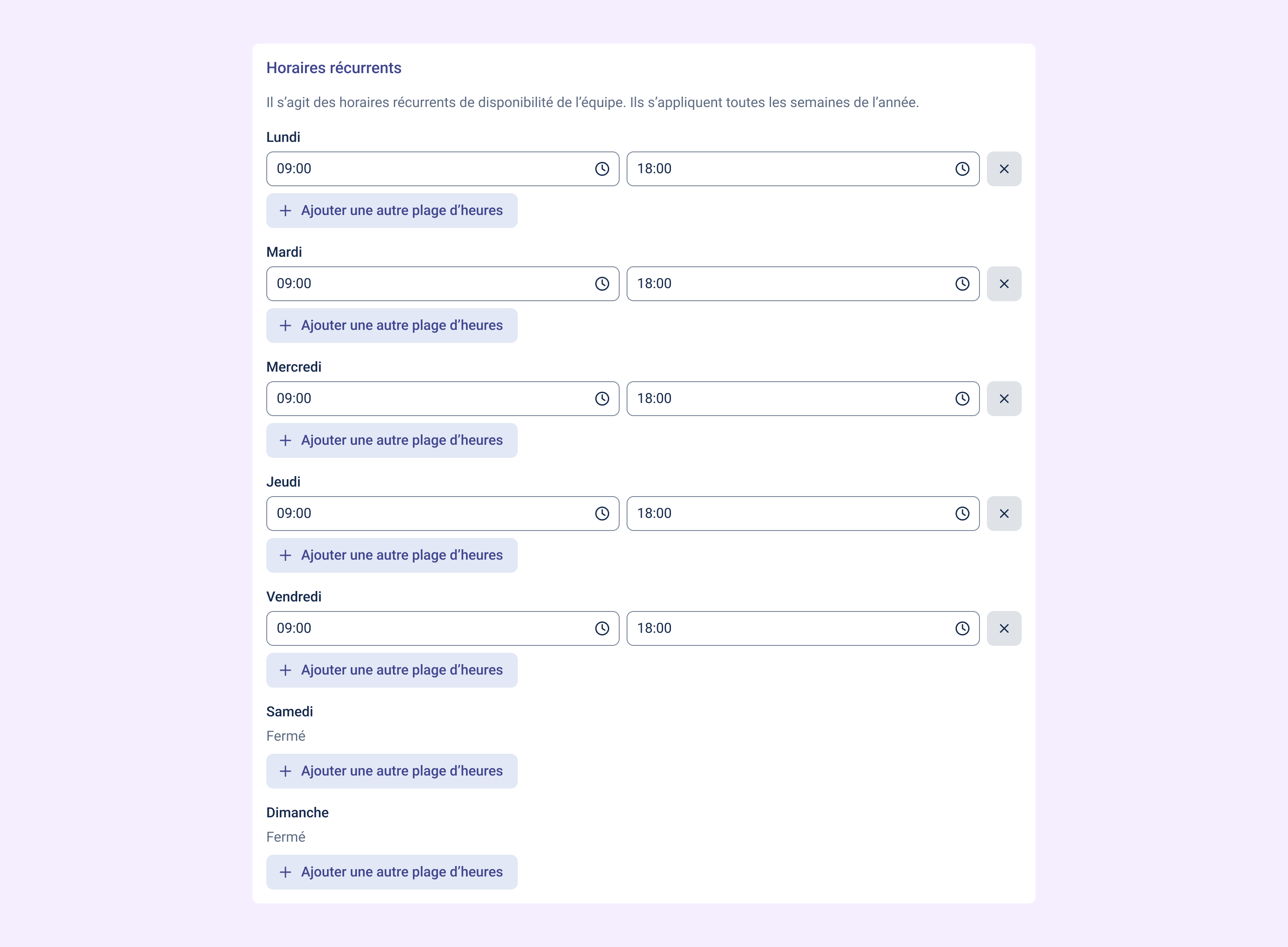Open the clock picker for Jeudi start time
The width and height of the screenshot is (1288, 947).
point(602,514)
